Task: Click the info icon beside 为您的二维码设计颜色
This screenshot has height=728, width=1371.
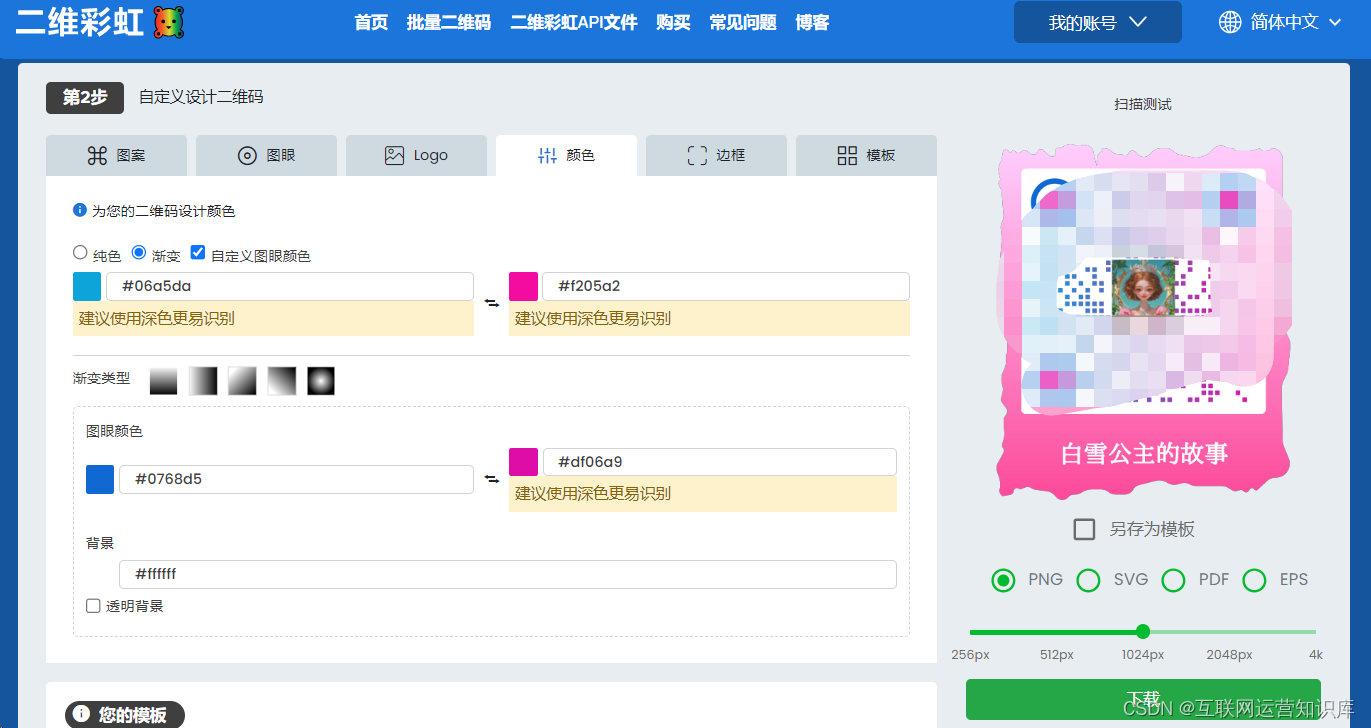Action: coord(80,210)
